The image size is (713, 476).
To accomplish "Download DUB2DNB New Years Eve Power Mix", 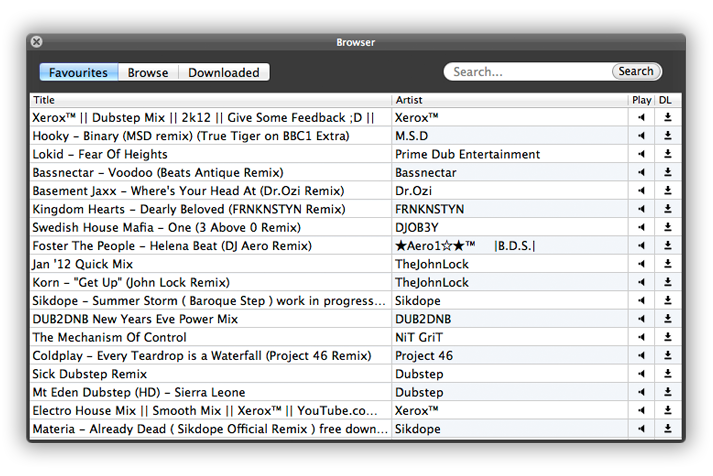I will click(668, 319).
